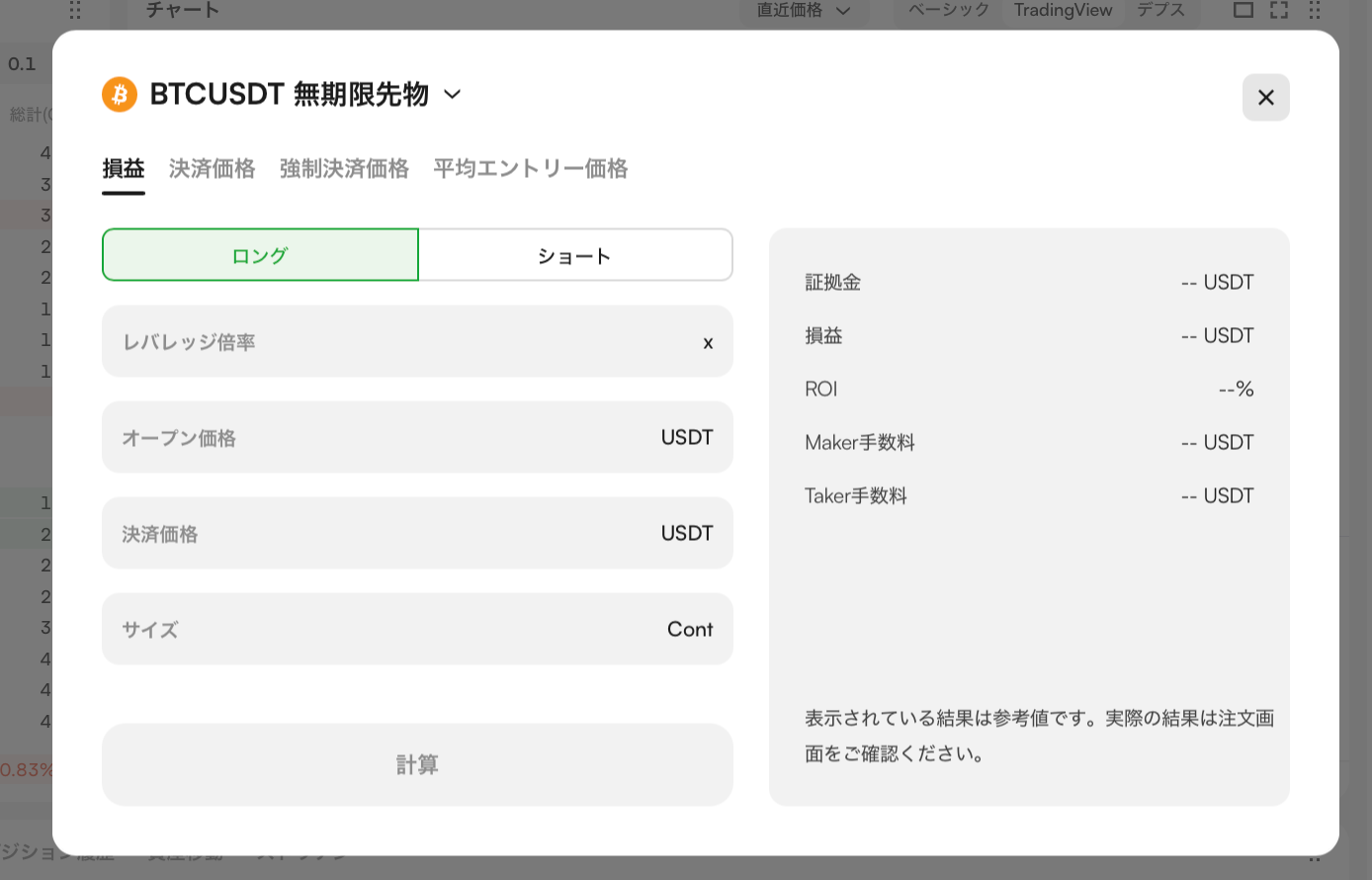Viewport: 1372px width, 880px height.
Task: Click the チャート panel title
Action: [183, 10]
